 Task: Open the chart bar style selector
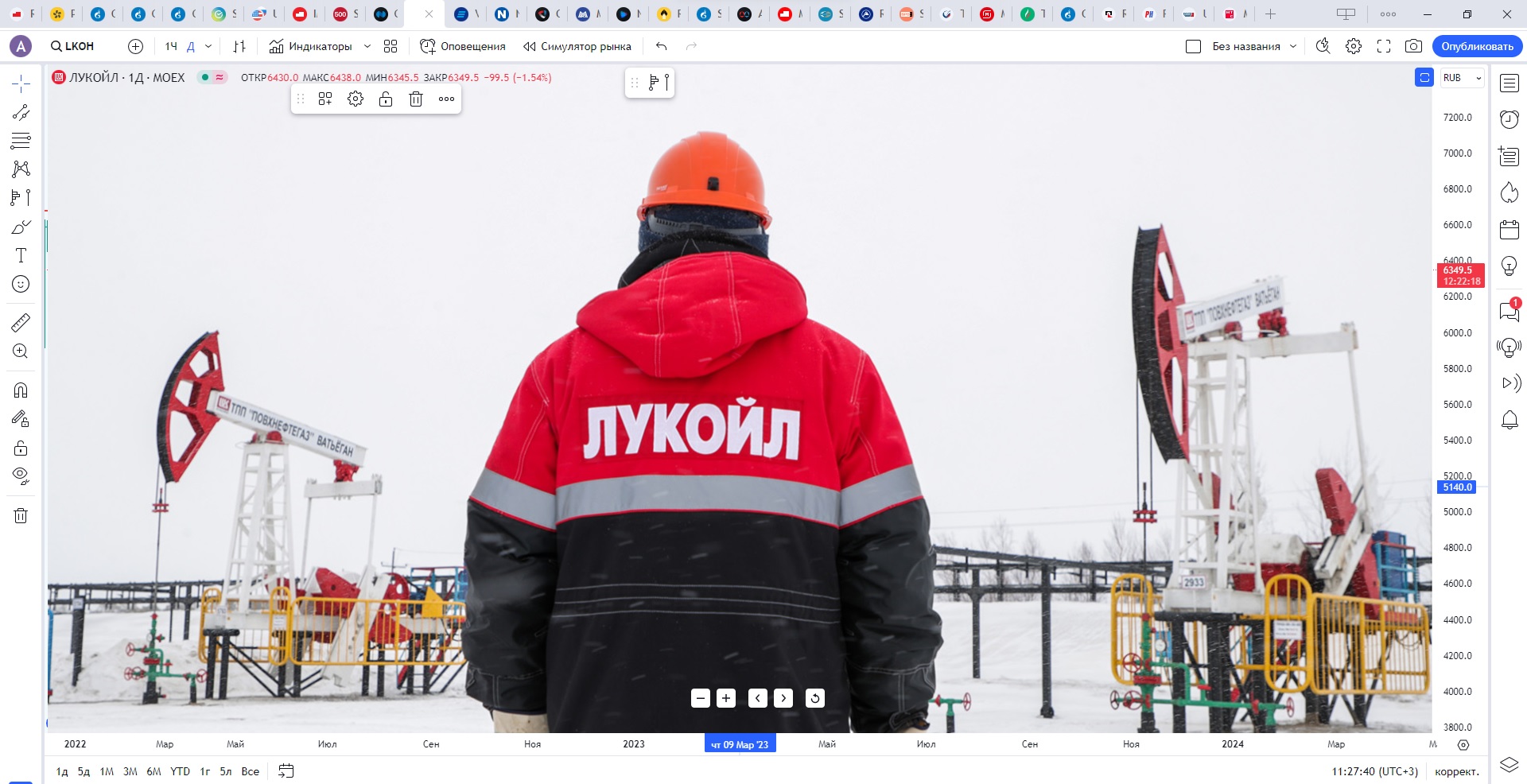point(239,46)
